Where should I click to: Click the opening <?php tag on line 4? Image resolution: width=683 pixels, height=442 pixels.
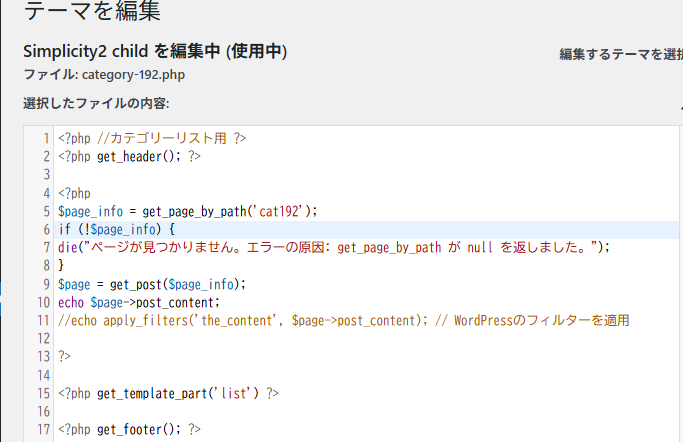pos(74,193)
